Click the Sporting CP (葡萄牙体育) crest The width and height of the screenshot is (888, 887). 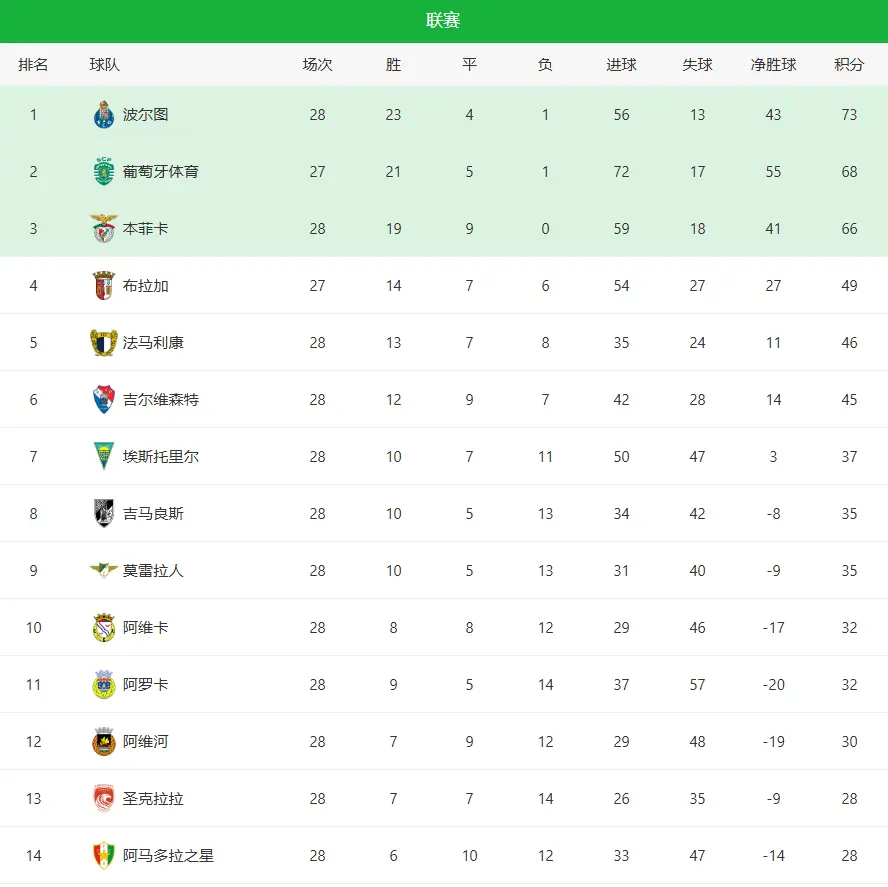104,172
